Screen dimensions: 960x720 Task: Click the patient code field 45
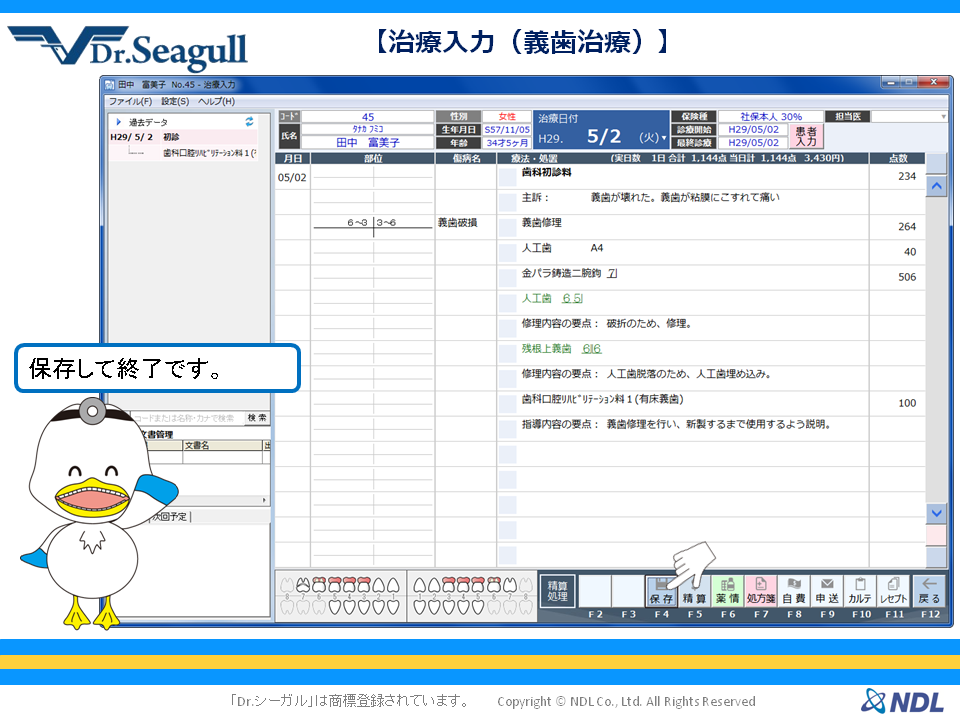pyautogui.click(x=367, y=116)
